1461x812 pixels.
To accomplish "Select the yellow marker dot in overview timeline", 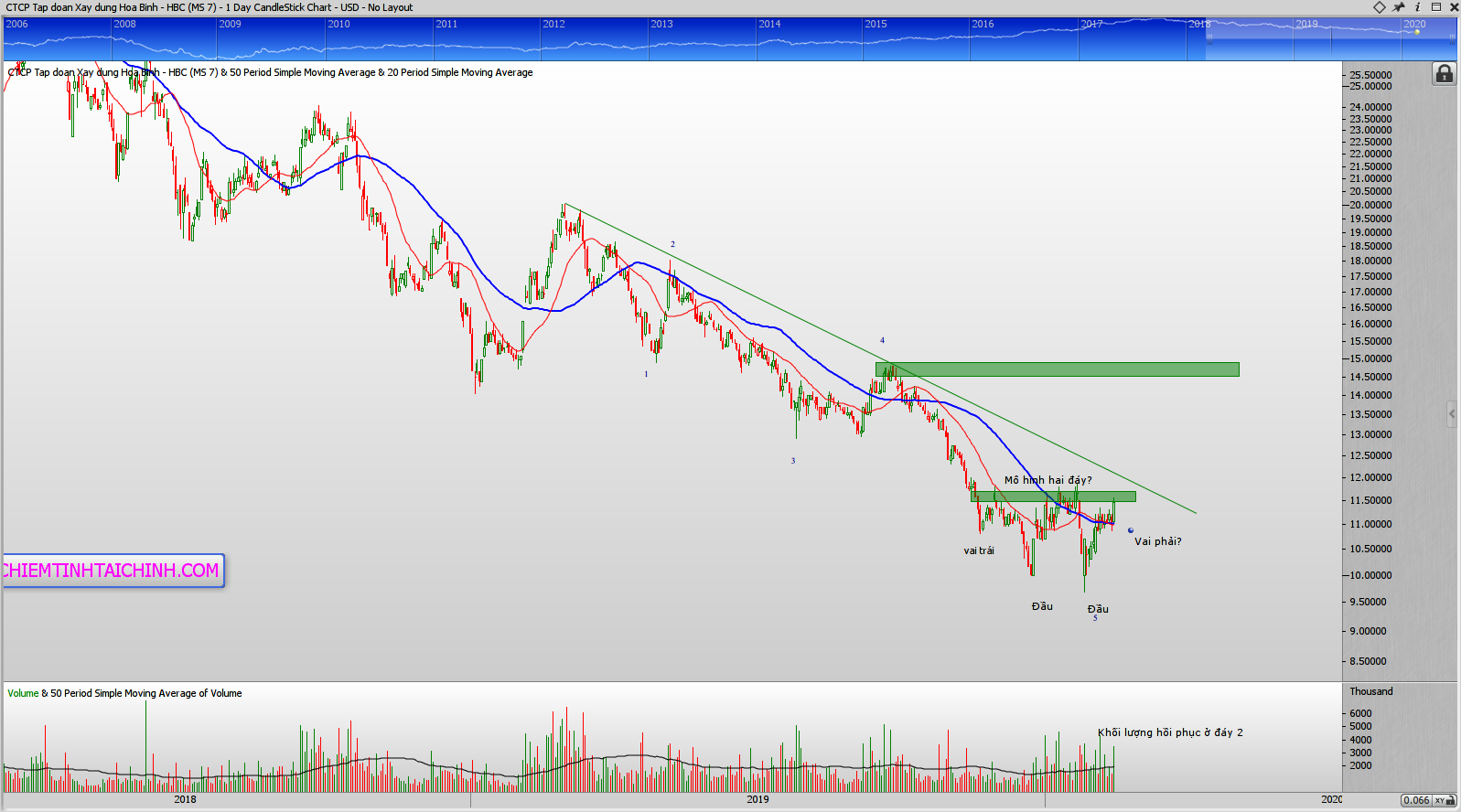I will click(1417, 32).
